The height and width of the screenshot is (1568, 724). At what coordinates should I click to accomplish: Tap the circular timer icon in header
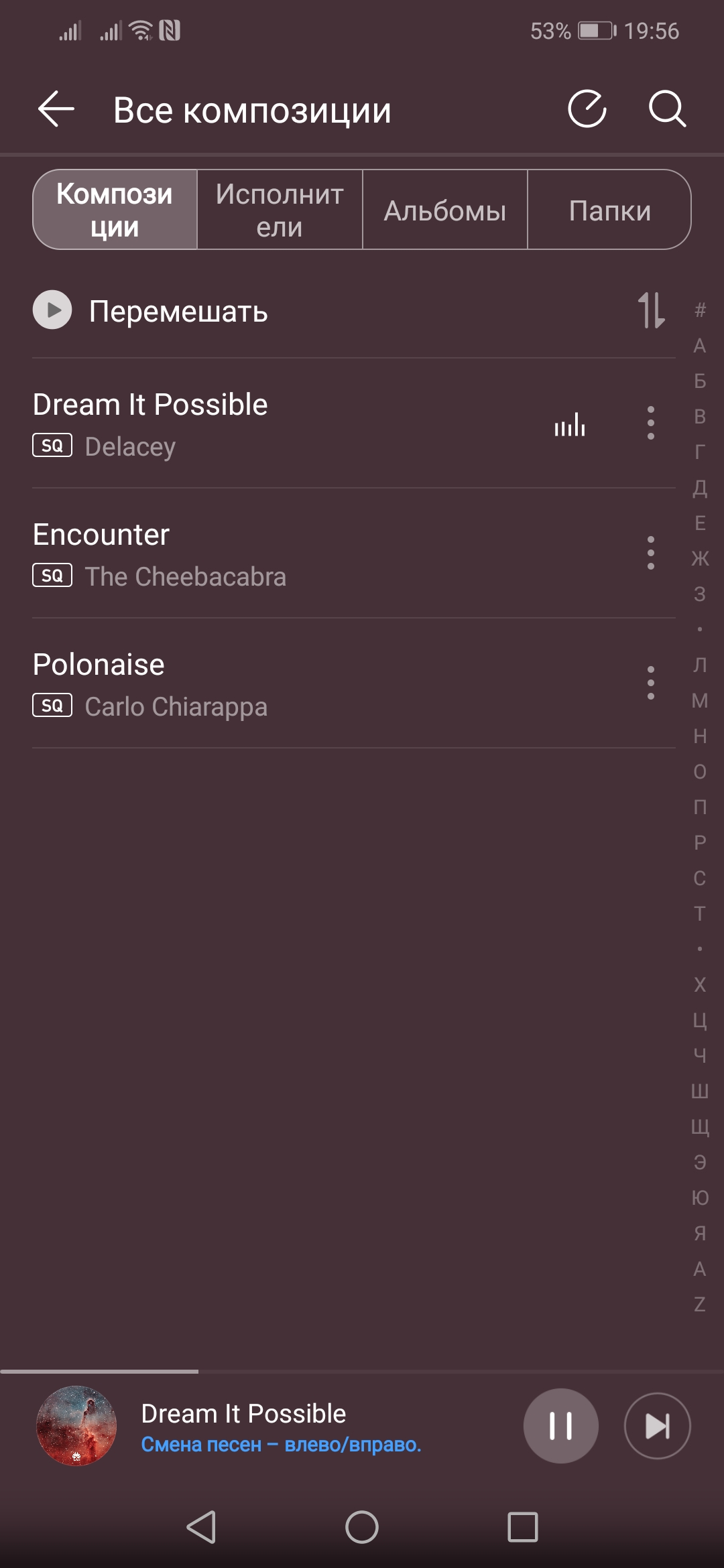[x=587, y=109]
